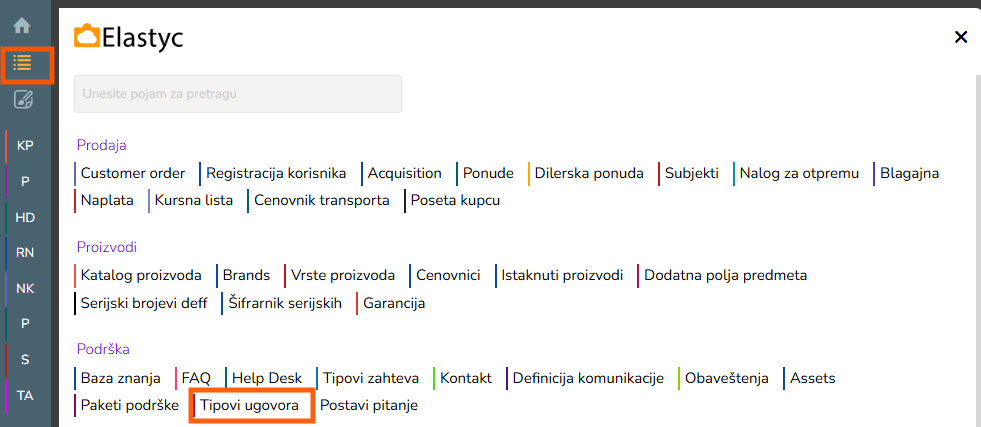The image size is (981, 427).
Task: Navigate to Dilerska ponuda
Action: tap(589, 173)
